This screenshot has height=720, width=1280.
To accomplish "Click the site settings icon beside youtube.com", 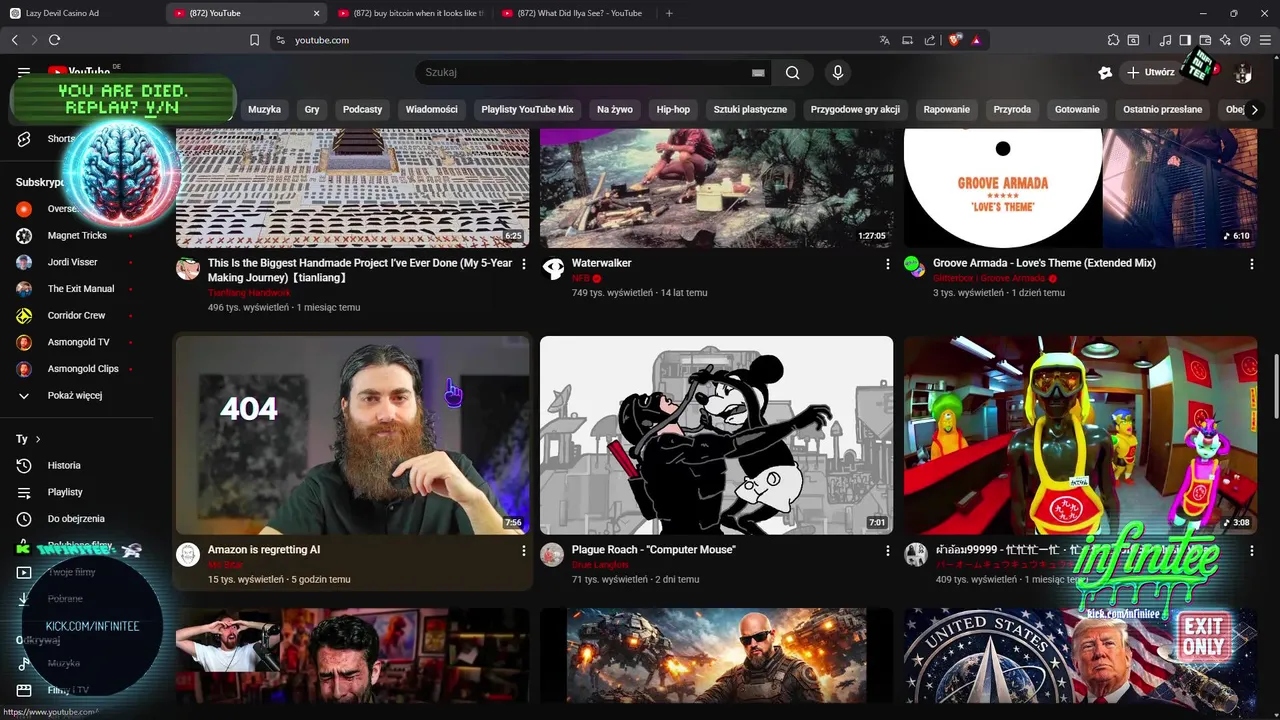I will pos(280,40).
